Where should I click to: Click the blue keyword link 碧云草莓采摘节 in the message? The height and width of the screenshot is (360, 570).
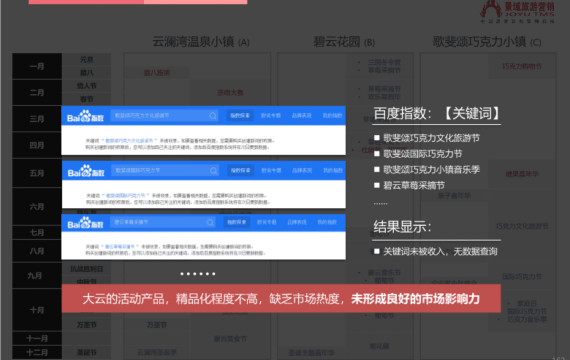click(x=120, y=247)
